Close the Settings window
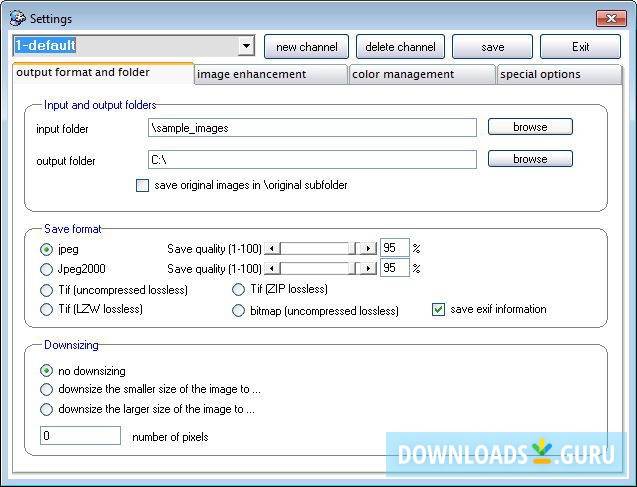Image resolution: width=637 pixels, height=487 pixels. click(611, 18)
